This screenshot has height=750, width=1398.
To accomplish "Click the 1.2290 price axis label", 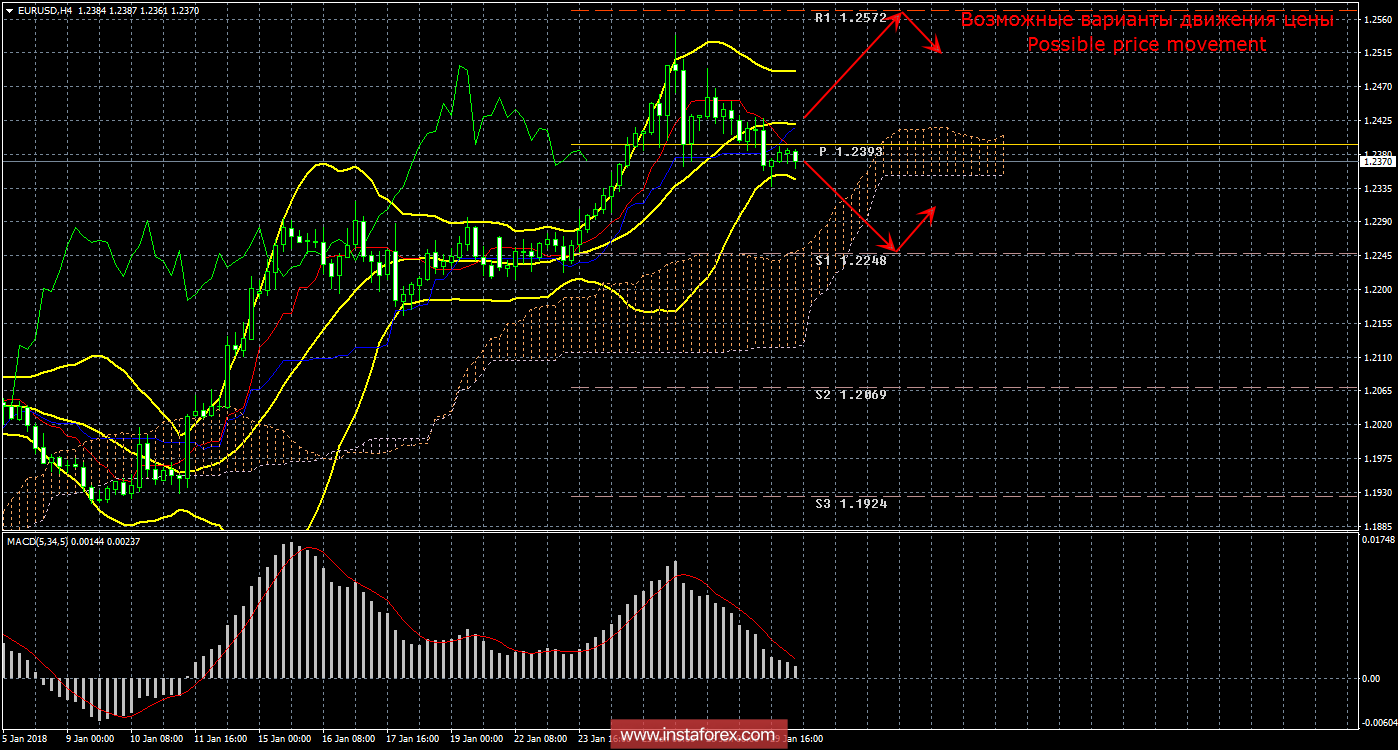I will [1377, 222].
